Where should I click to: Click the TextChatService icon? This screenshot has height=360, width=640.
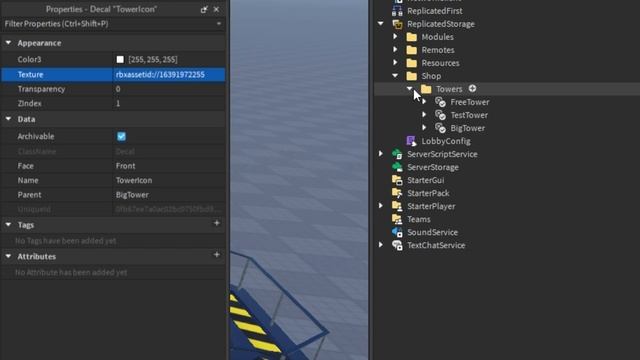click(x=397, y=245)
